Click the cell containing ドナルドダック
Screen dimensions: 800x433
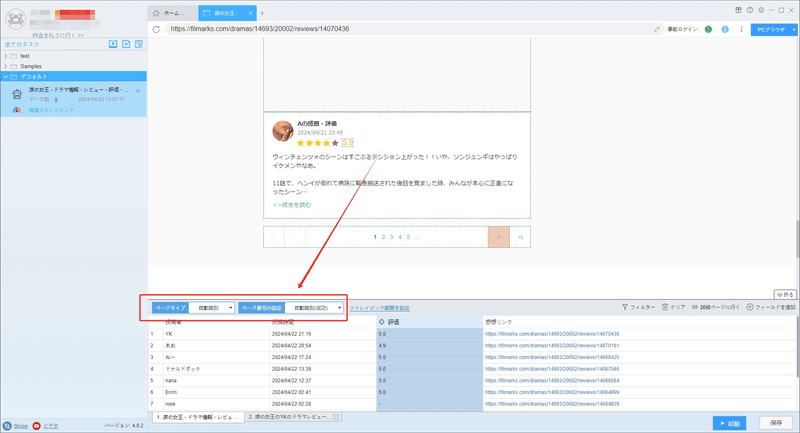(x=216, y=369)
